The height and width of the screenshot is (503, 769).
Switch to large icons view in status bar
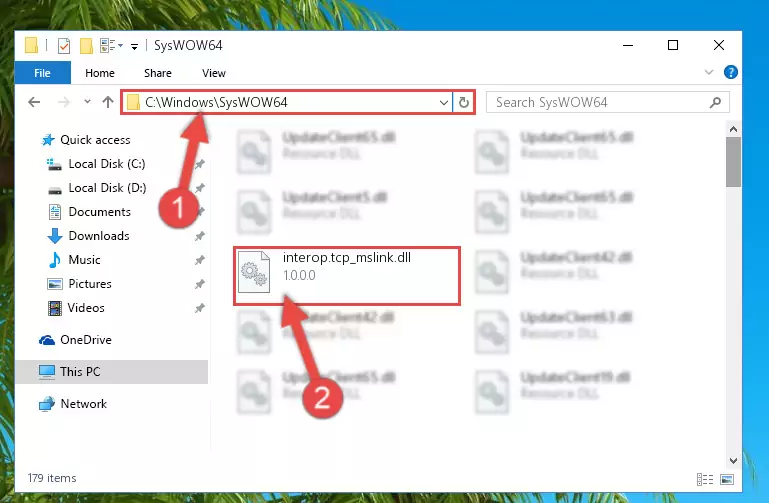(726, 479)
